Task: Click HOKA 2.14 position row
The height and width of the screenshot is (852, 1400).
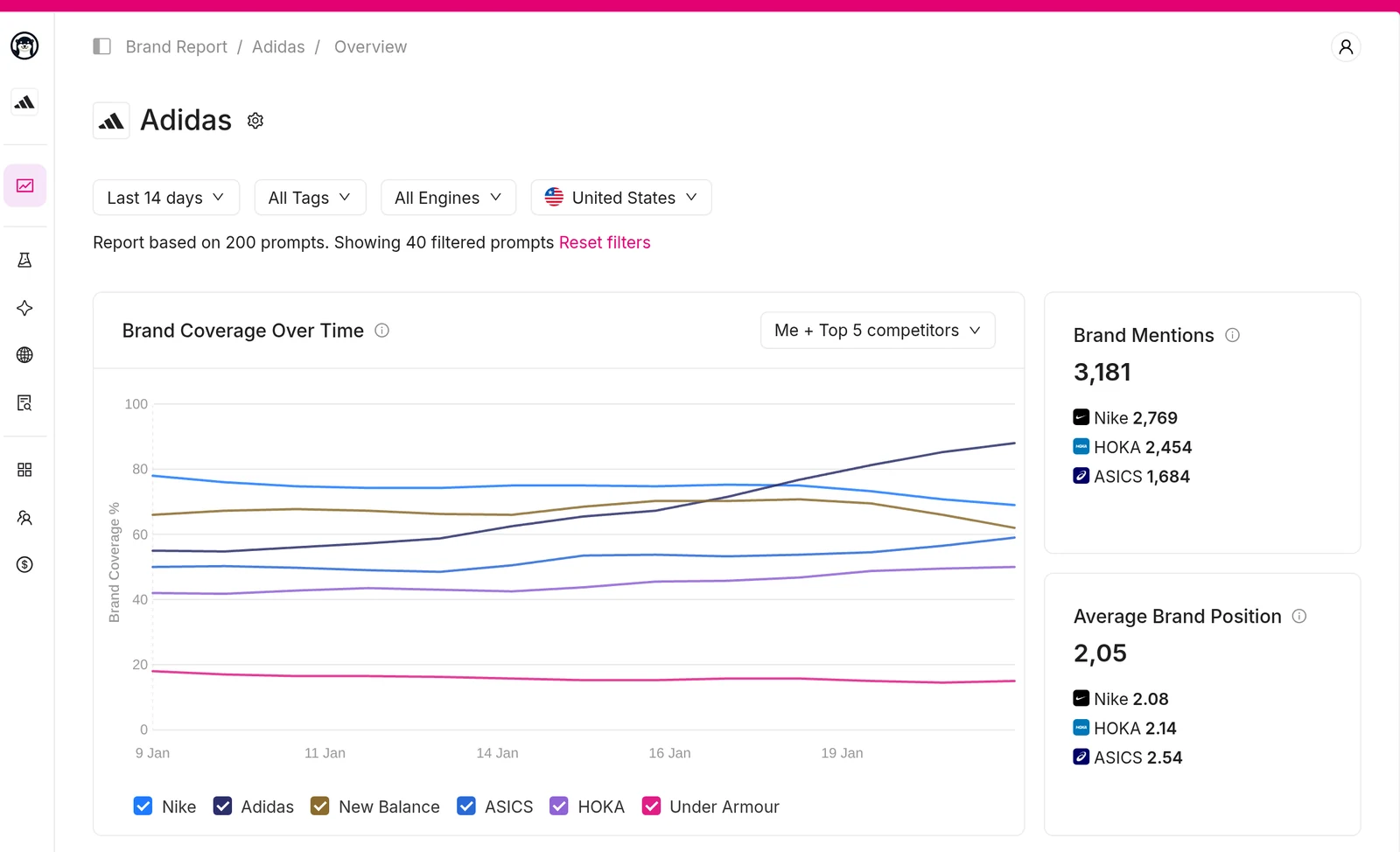Action: point(1125,728)
